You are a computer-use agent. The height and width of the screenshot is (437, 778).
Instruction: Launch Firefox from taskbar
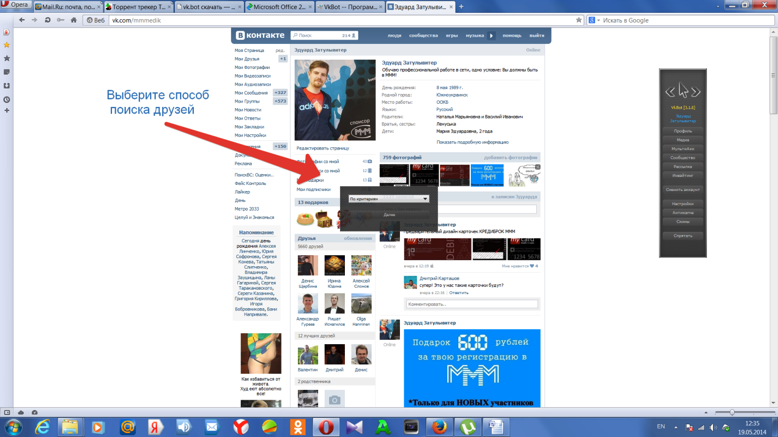pyautogui.click(x=439, y=427)
